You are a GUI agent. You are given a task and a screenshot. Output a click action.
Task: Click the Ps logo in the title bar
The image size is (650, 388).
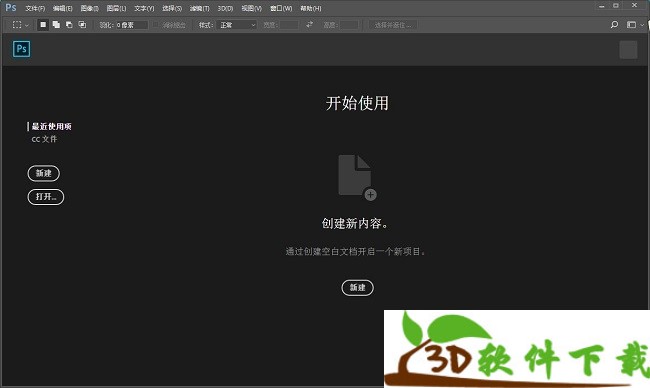(11, 7)
